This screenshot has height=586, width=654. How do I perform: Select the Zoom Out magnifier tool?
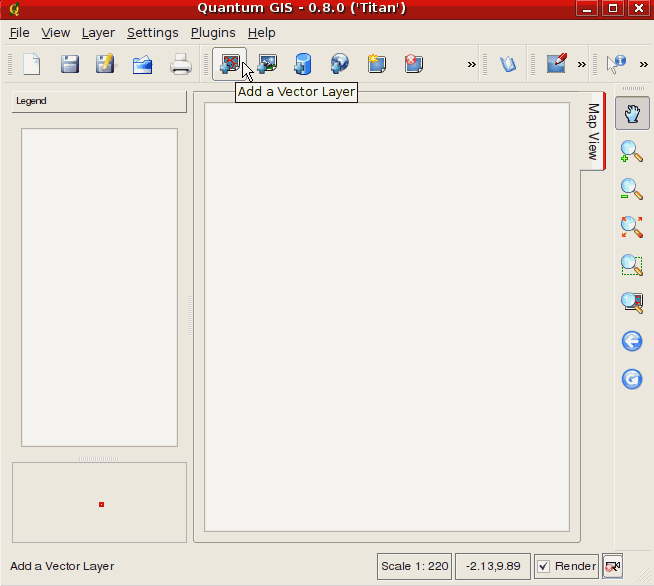632,189
